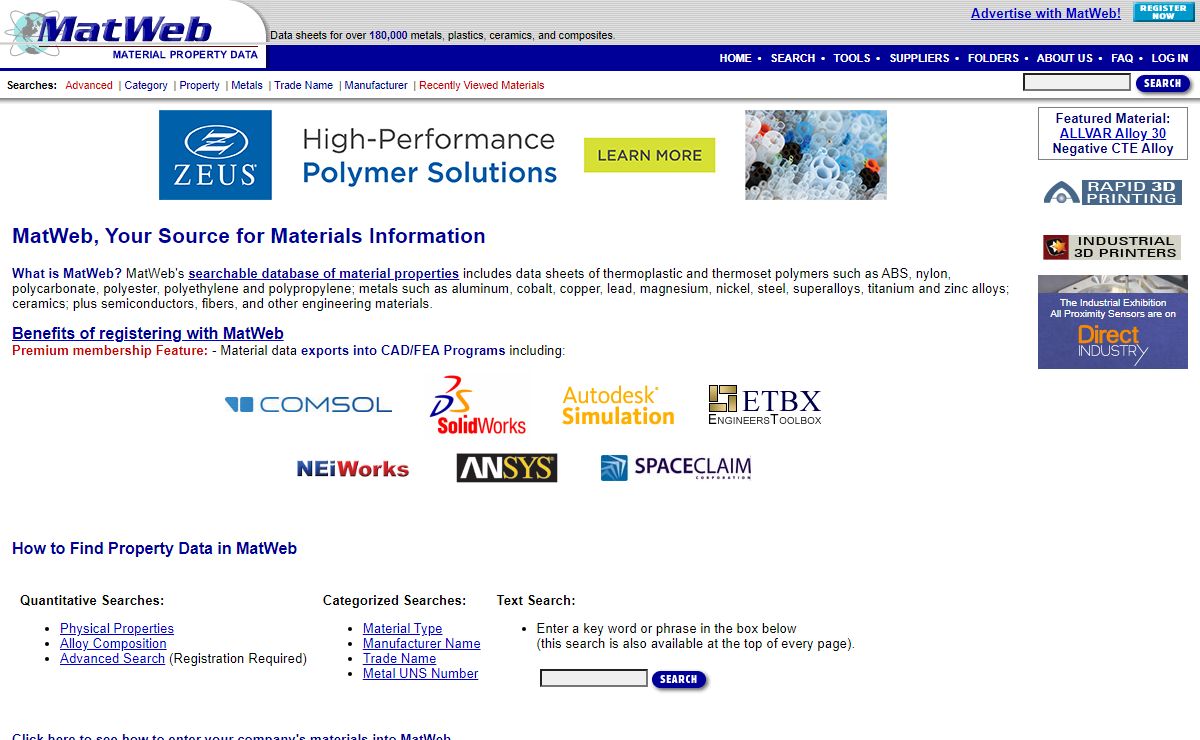The width and height of the screenshot is (1200, 740).
Task: Click the exports into CAD/FEA Programs text
Action: click(404, 350)
